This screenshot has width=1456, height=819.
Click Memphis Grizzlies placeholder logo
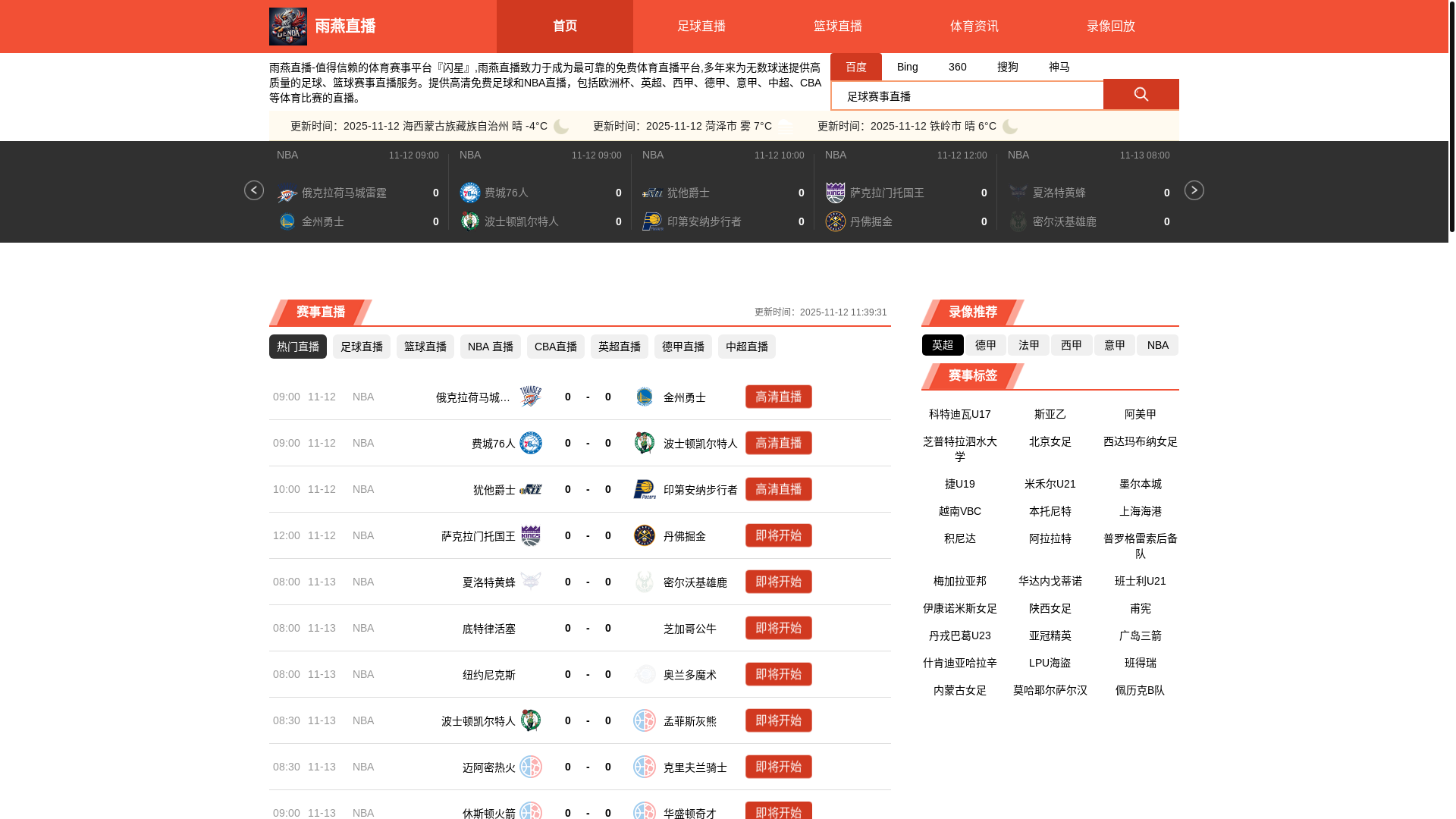click(645, 720)
